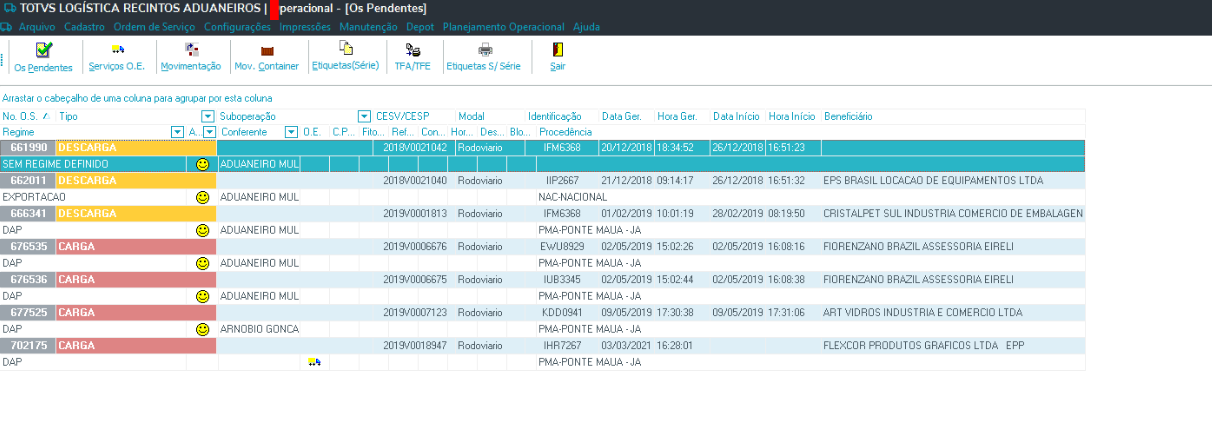Viewport: 1212px width, 434px height.
Task: Click the Sair exit door button
Action: [x=557, y=57]
